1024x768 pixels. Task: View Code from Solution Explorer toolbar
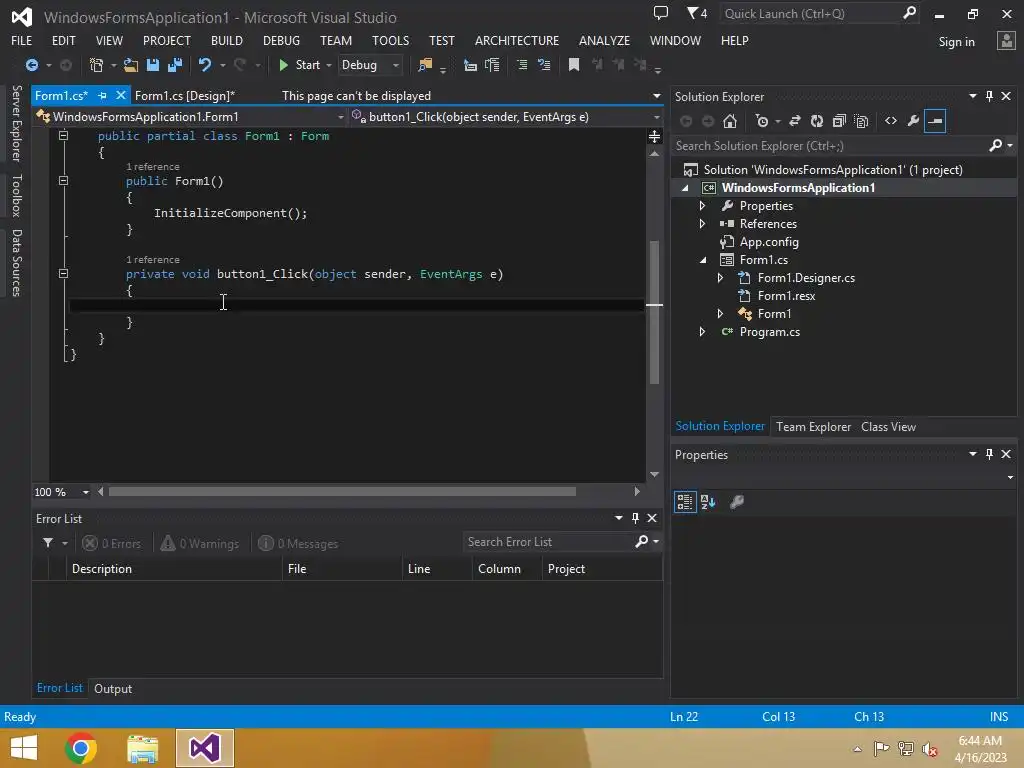pyautogui.click(x=891, y=121)
